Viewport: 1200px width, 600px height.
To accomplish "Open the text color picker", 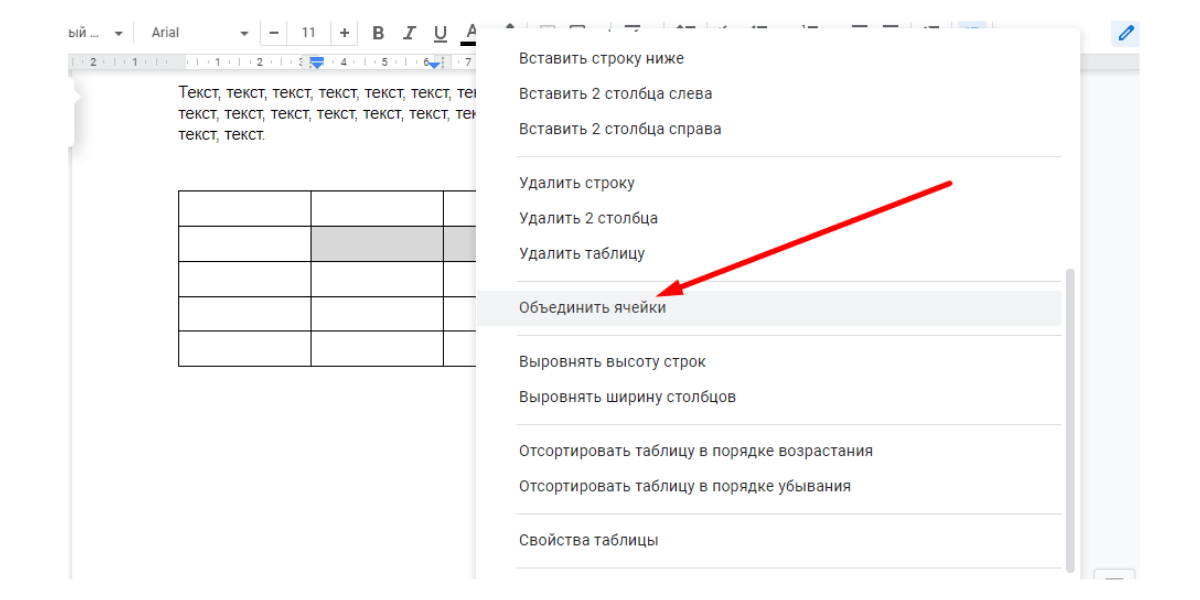I will (x=469, y=33).
